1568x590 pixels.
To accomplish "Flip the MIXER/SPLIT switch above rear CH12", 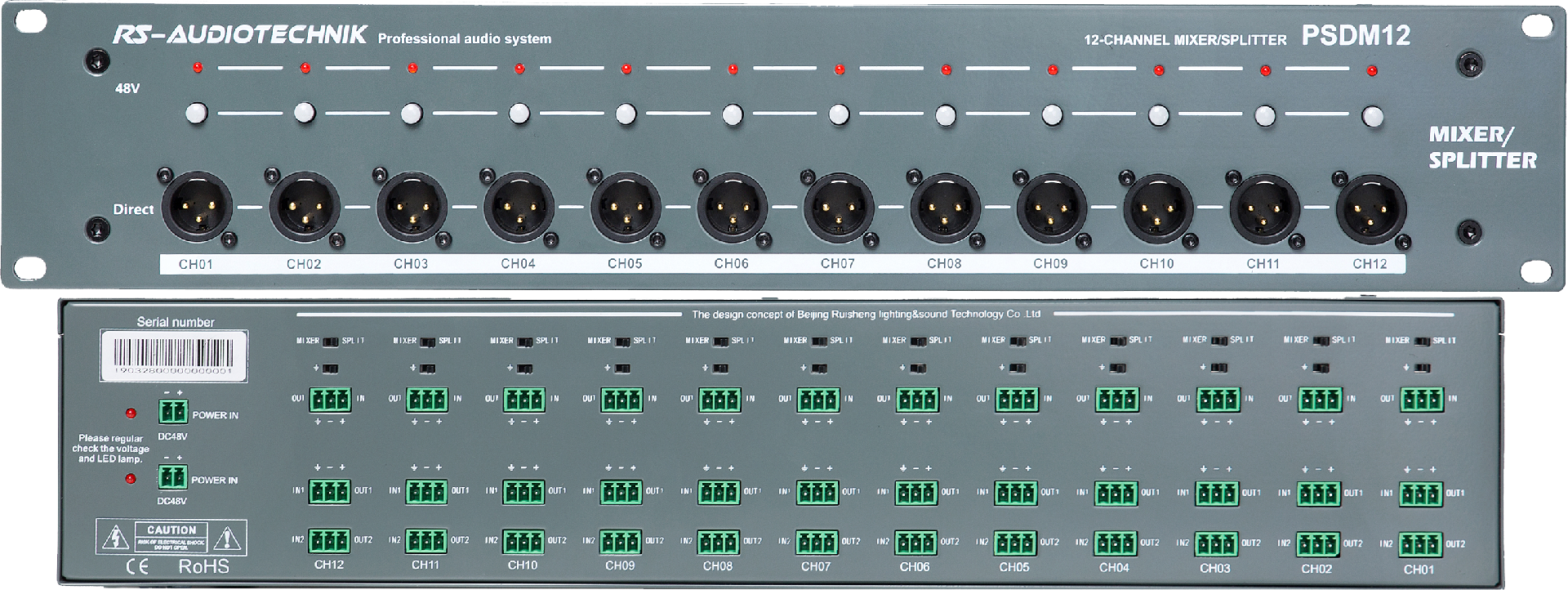I will click(330, 341).
